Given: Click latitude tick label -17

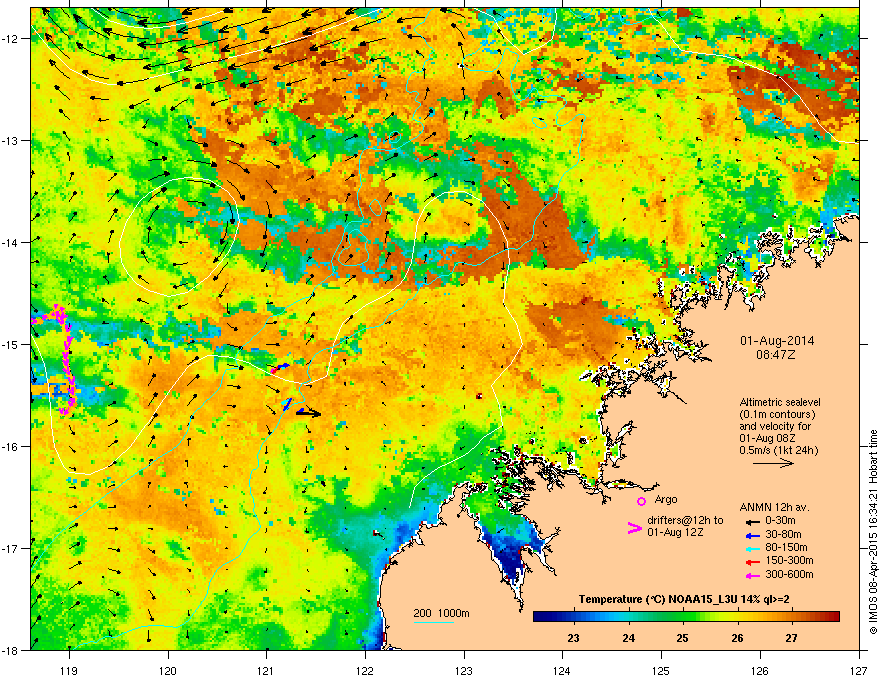Looking at the screenshot, I should click(10, 548).
